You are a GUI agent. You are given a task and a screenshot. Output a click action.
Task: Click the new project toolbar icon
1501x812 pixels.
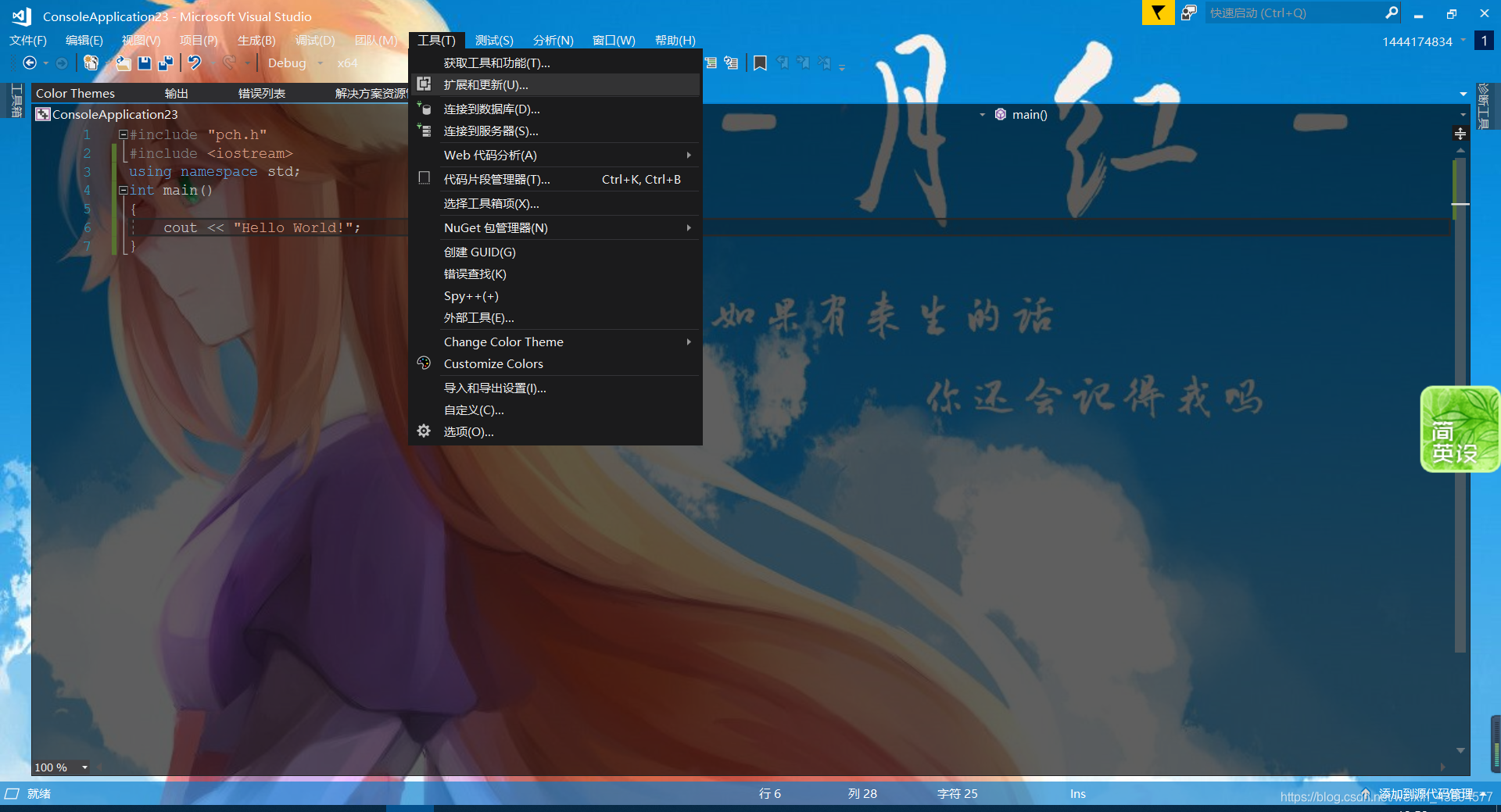(91, 63)
